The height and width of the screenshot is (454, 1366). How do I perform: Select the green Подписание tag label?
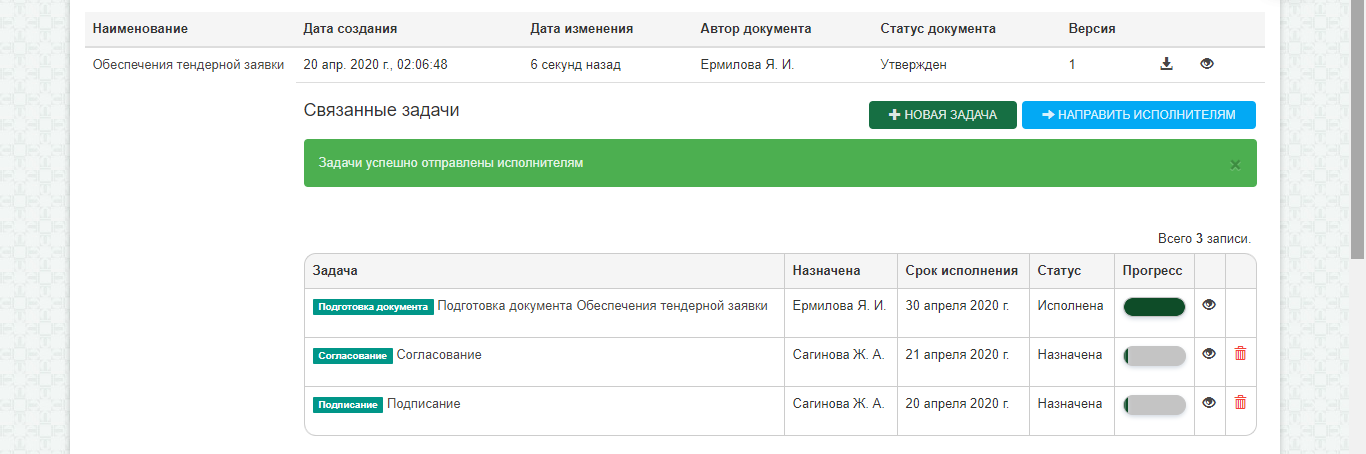347,405
